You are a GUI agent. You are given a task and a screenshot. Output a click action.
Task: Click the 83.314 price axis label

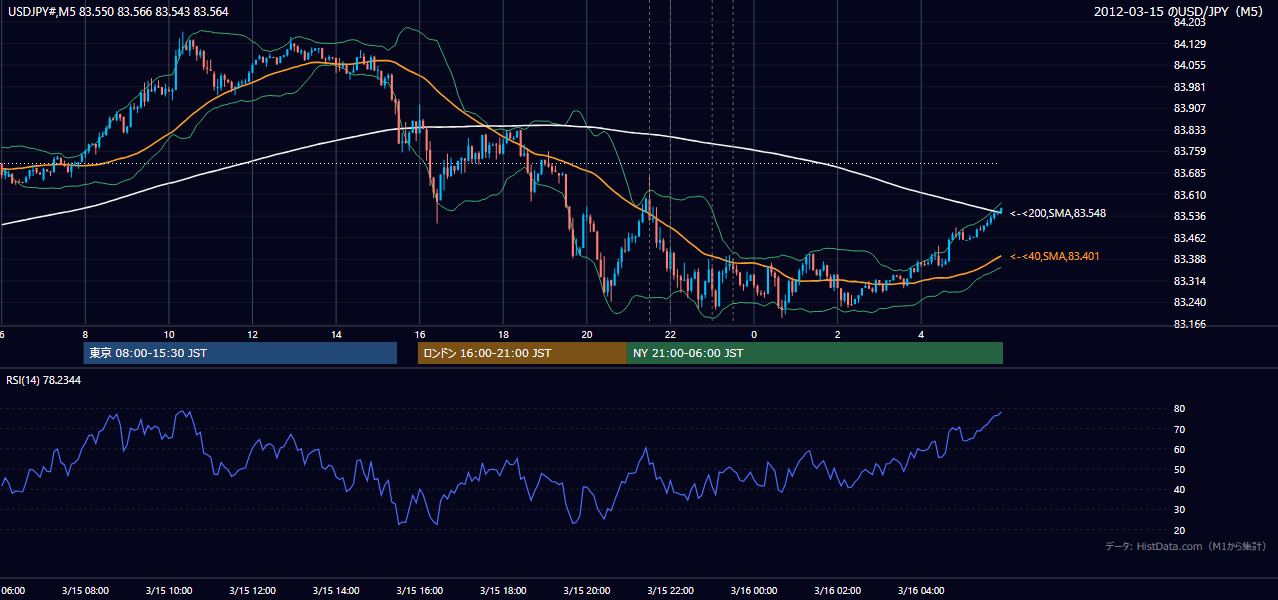(1190, 281)
